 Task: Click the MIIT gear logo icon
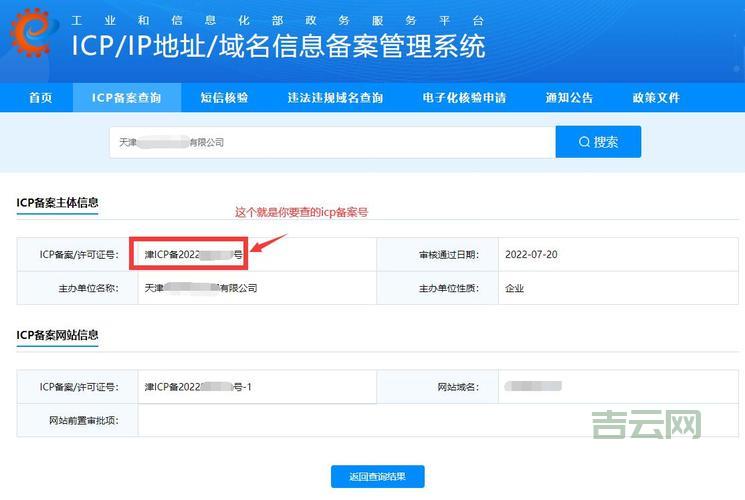pos(32,32)
